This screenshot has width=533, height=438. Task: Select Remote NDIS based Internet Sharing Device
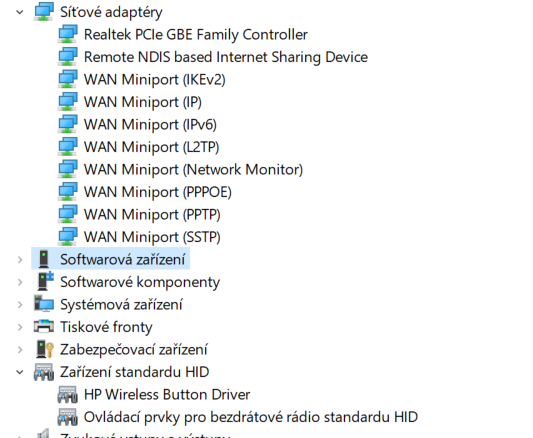226,57
